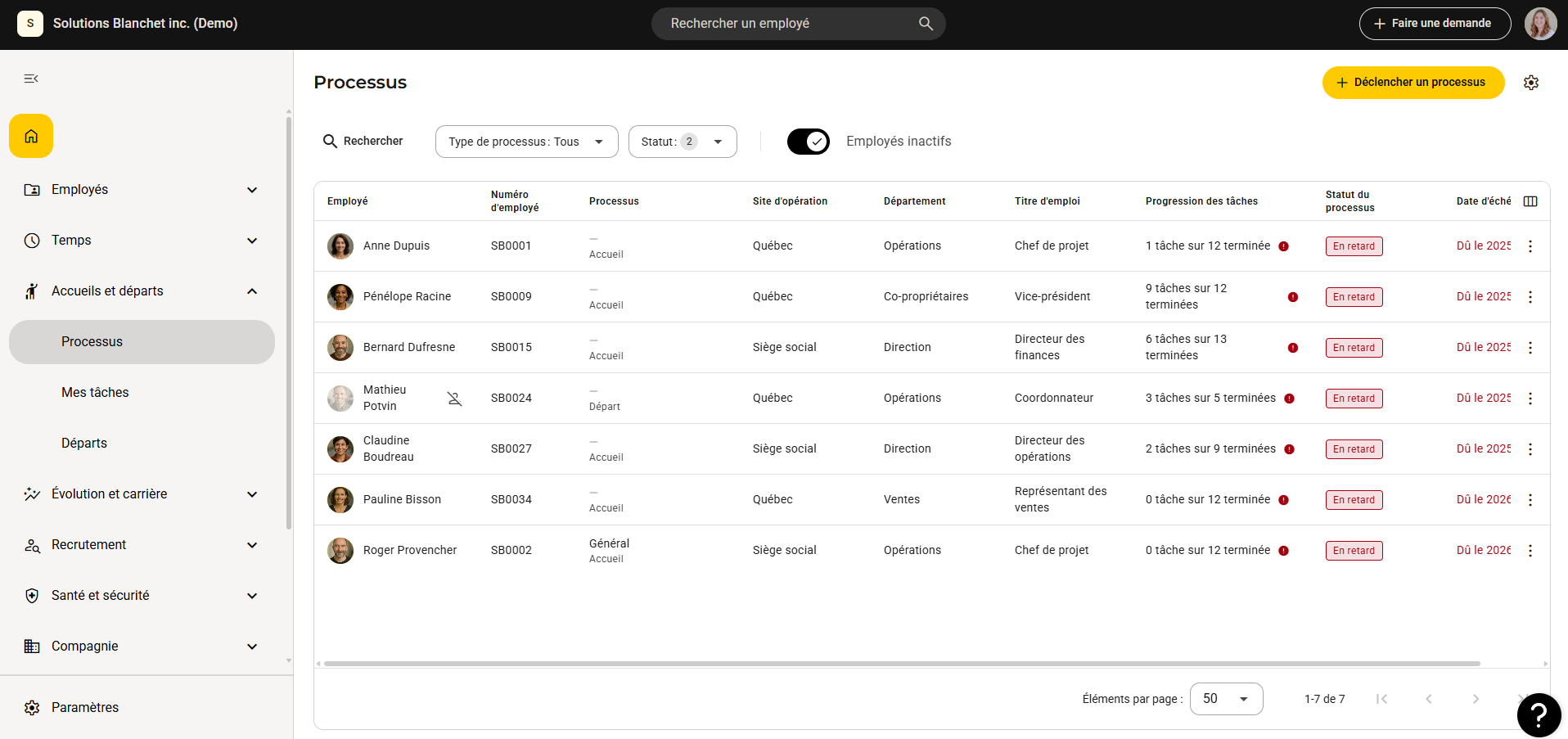Click the Rechercher button above the table

363,142
